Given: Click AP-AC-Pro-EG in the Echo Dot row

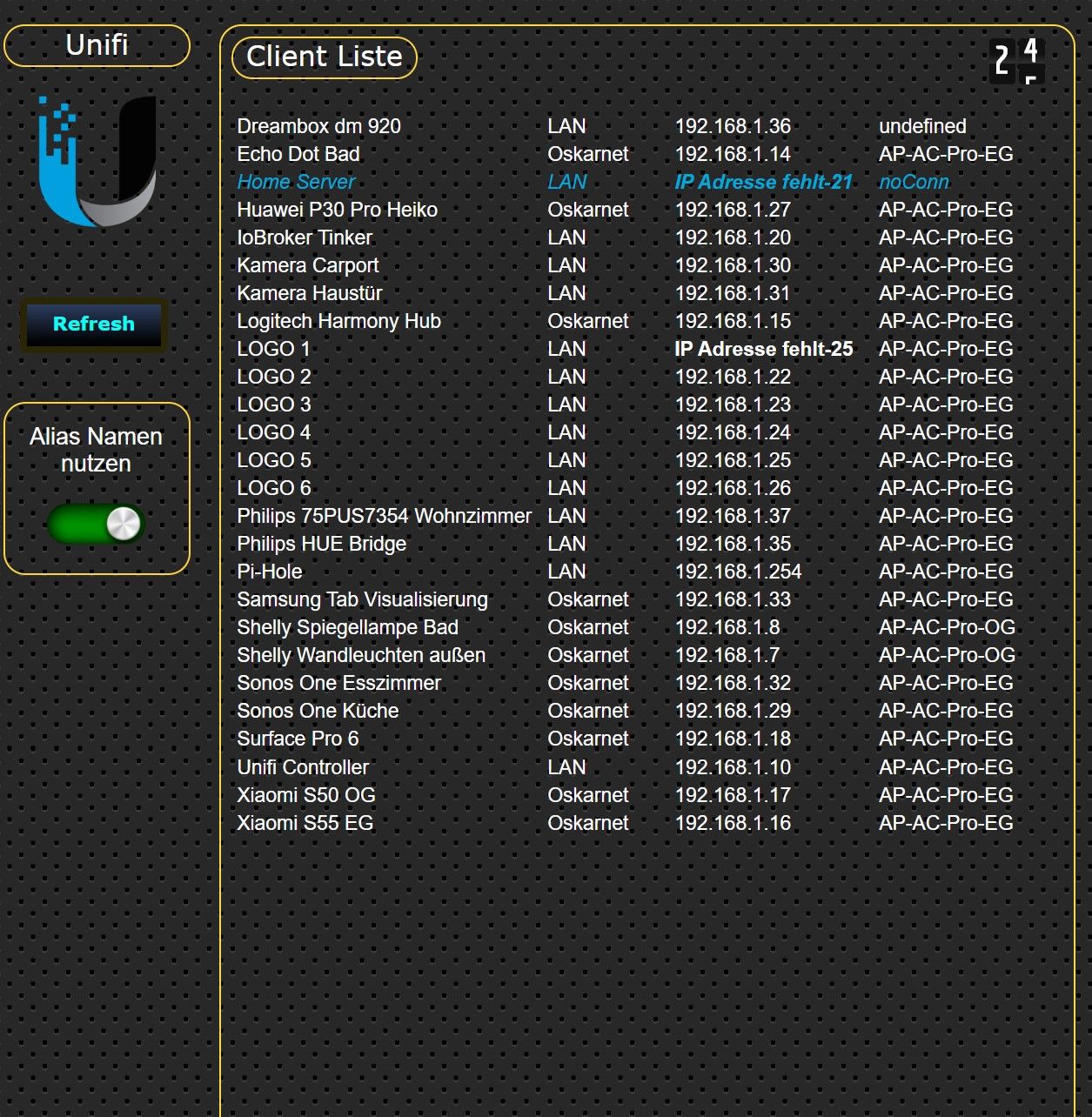Looking at the screenshot, I should [x=946, y=154].
